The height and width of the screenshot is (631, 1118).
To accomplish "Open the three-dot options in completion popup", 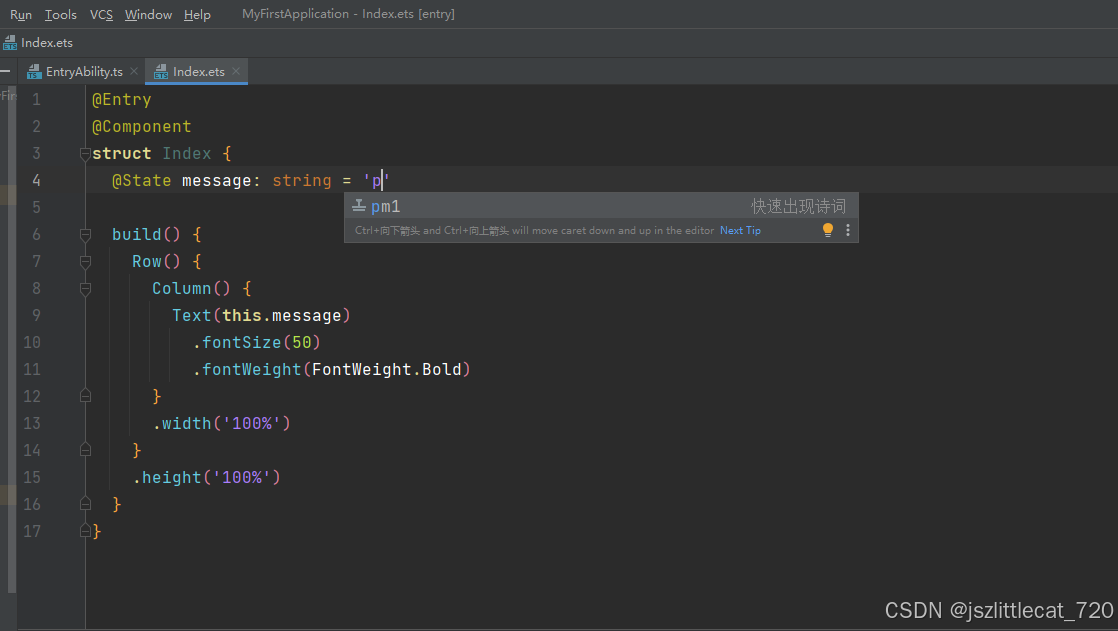I will [x=848, y=230].
